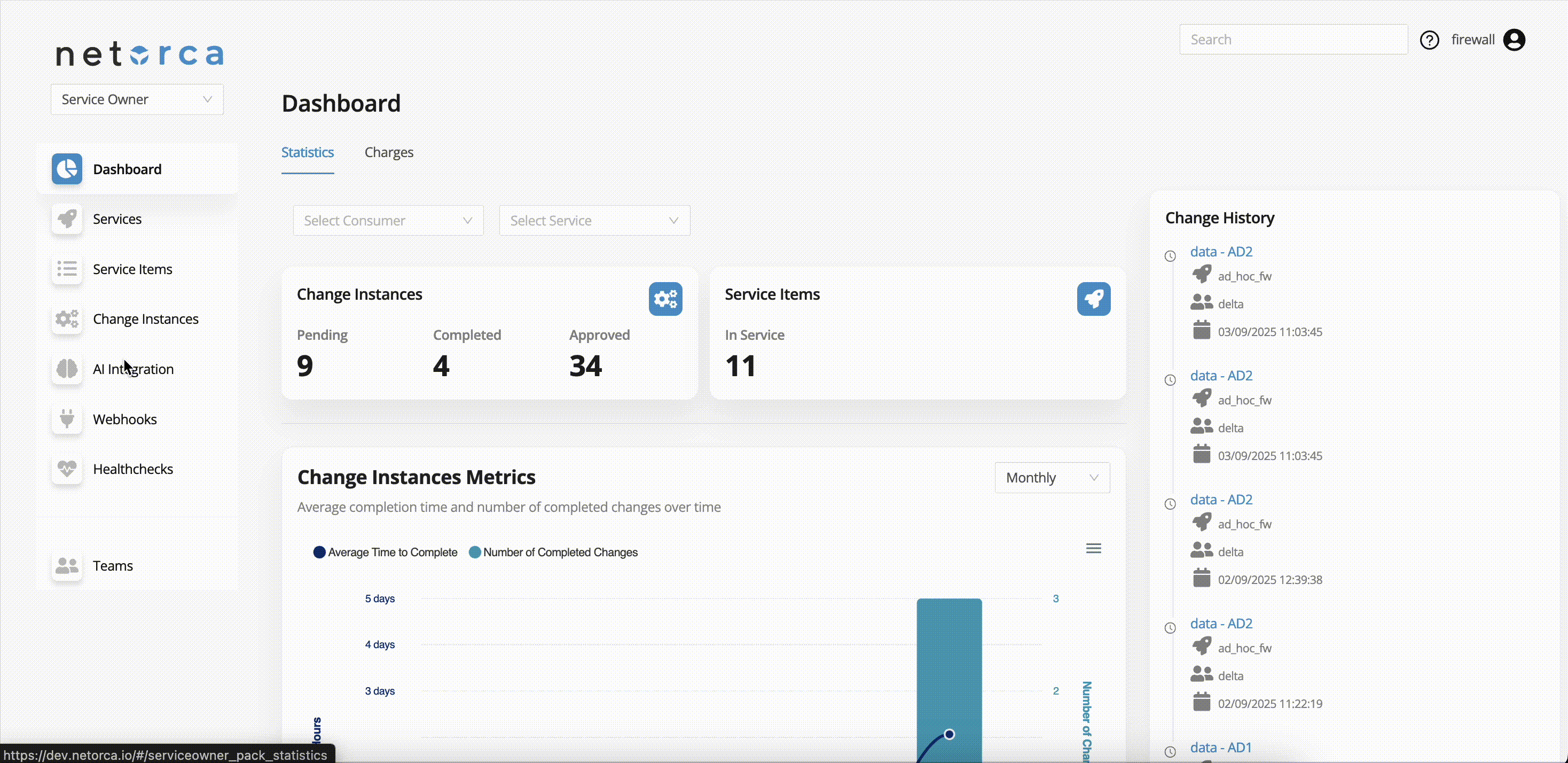
Task: Open the Select Service dropdown
Action: click(594, 221)
